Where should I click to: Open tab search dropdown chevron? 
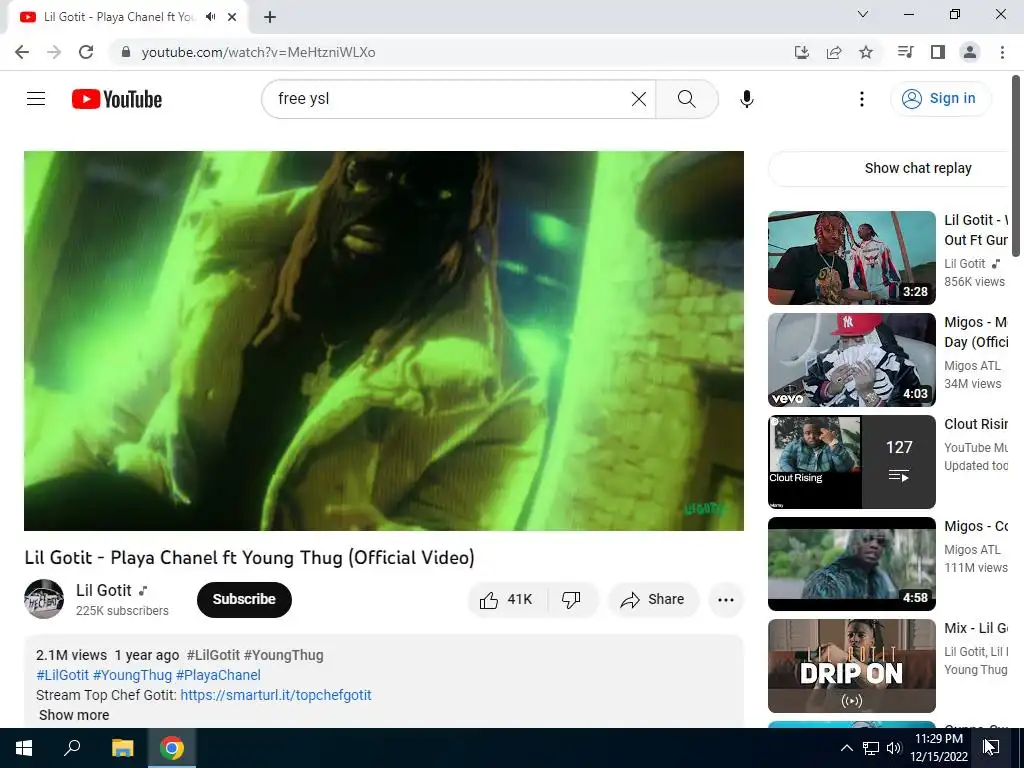click(x=863, y=14)
